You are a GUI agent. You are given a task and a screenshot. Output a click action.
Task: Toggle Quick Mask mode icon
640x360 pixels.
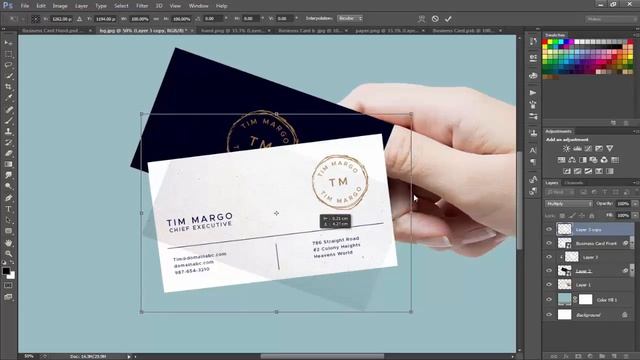8,286
